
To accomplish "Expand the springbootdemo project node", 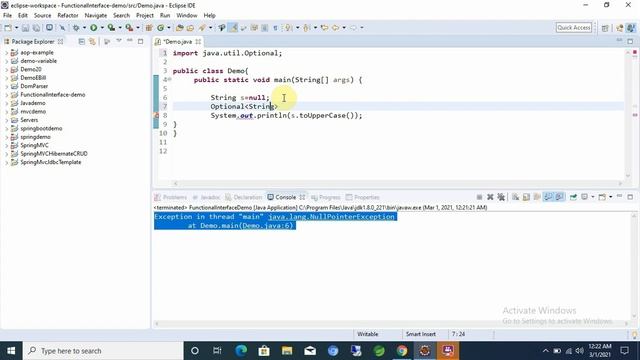I will pyautogui.click(x=7, y=129).
